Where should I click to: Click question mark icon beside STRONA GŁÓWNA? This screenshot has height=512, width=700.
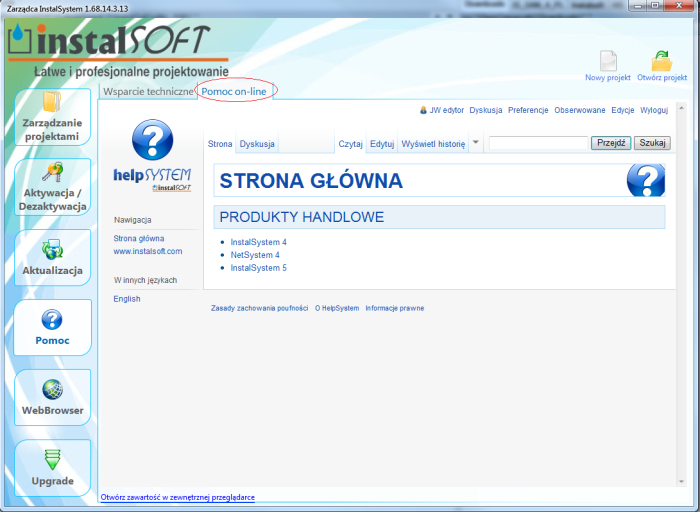[x=646, y=180]
